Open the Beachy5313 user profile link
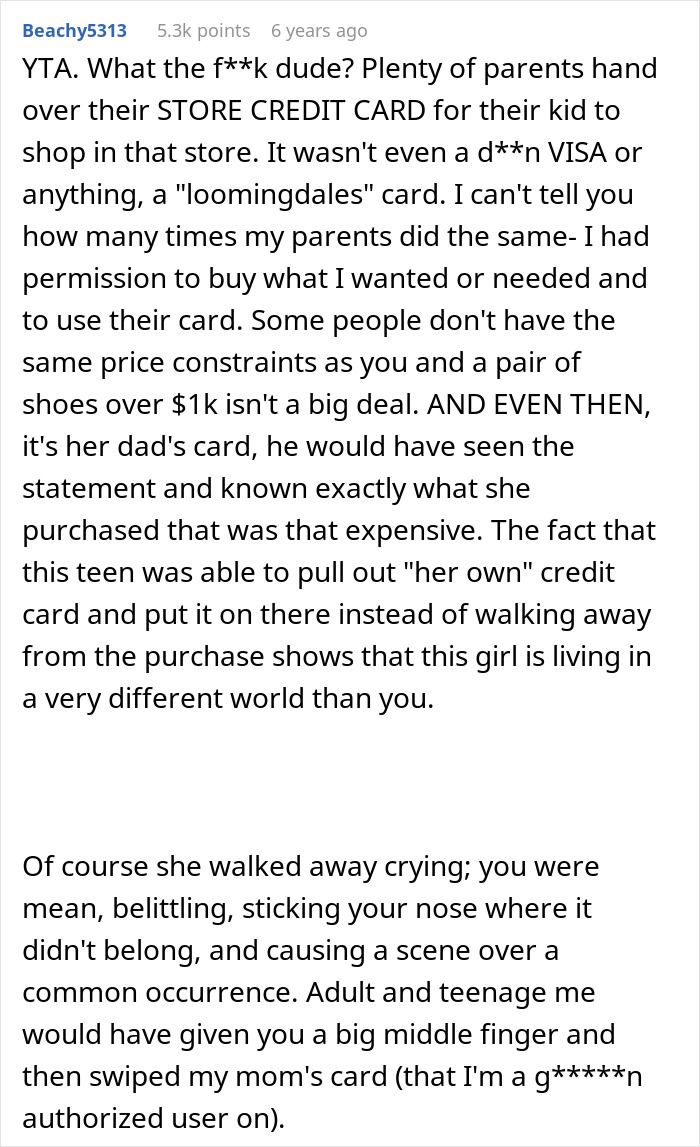The width and height of the screenshot is (700, 1147). (x=74, y=31)
